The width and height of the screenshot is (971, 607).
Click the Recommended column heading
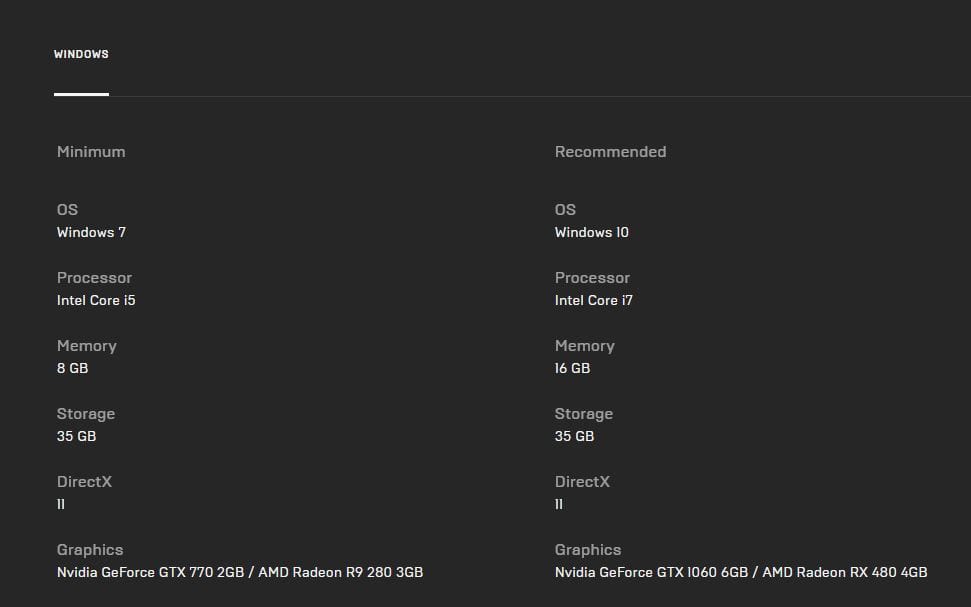click(x=610, y=152)
